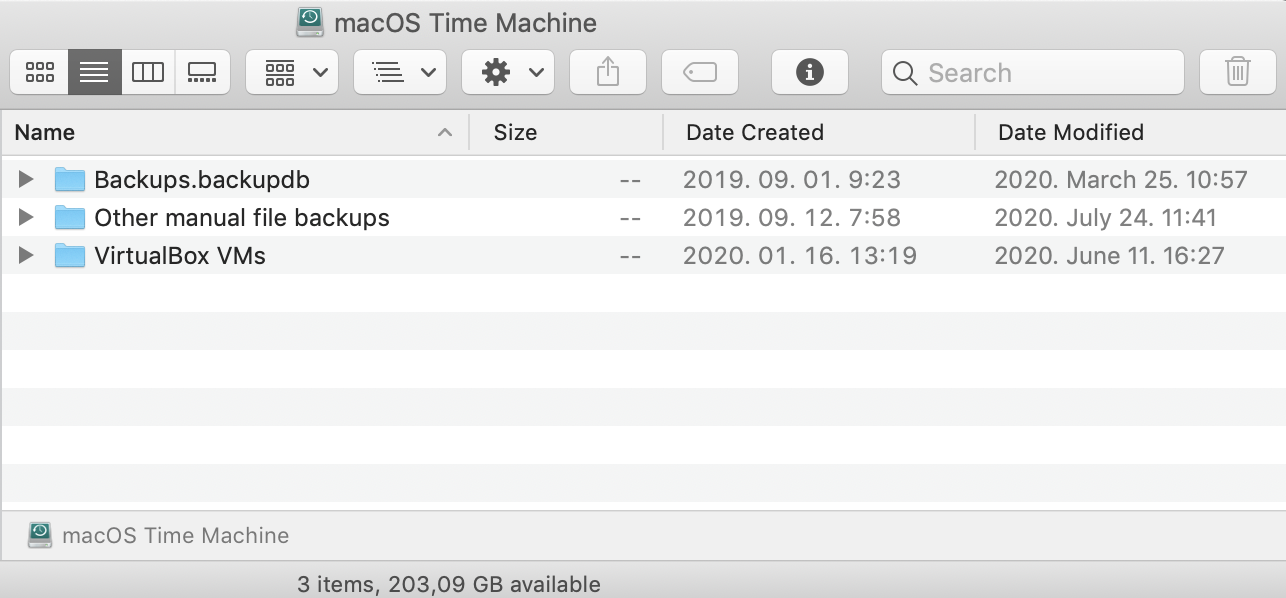Click the 2019. 09. 12. 7:58 creation date
Image resolution: width=1286 pixels, height=598 pixels.
pos(792,218)
